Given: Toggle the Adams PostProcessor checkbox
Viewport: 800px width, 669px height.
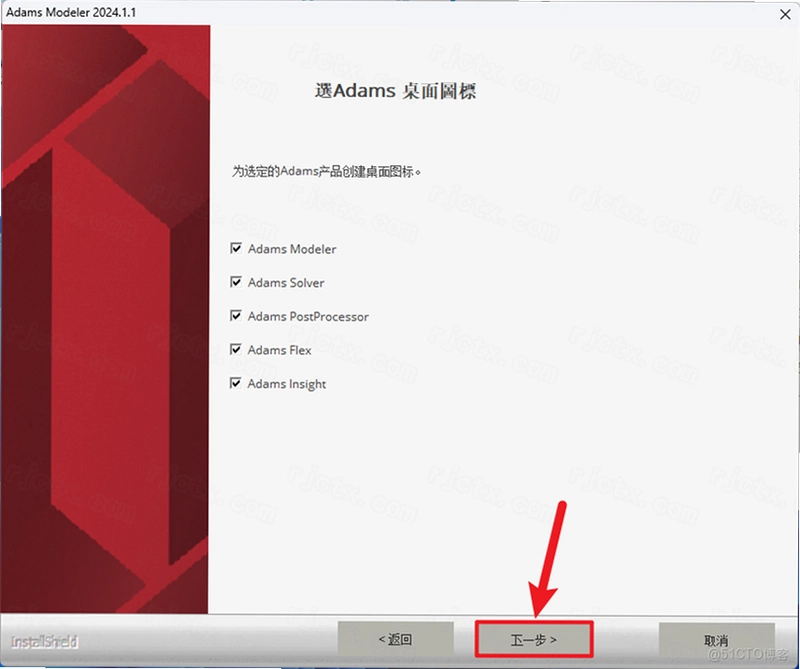Looking at the screenshot, I should point(236,316).
